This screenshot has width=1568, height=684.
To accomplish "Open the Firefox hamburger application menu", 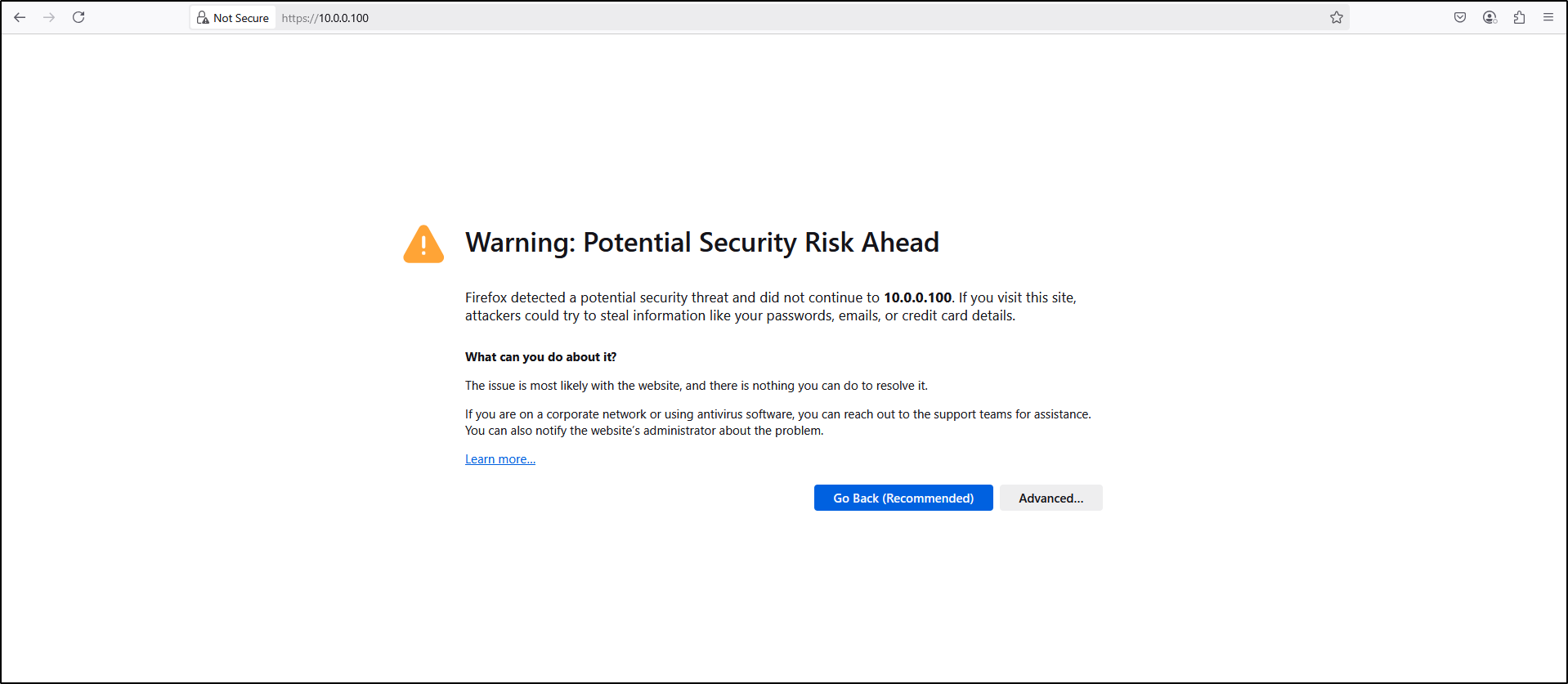I will click(x=1548, y=17).
